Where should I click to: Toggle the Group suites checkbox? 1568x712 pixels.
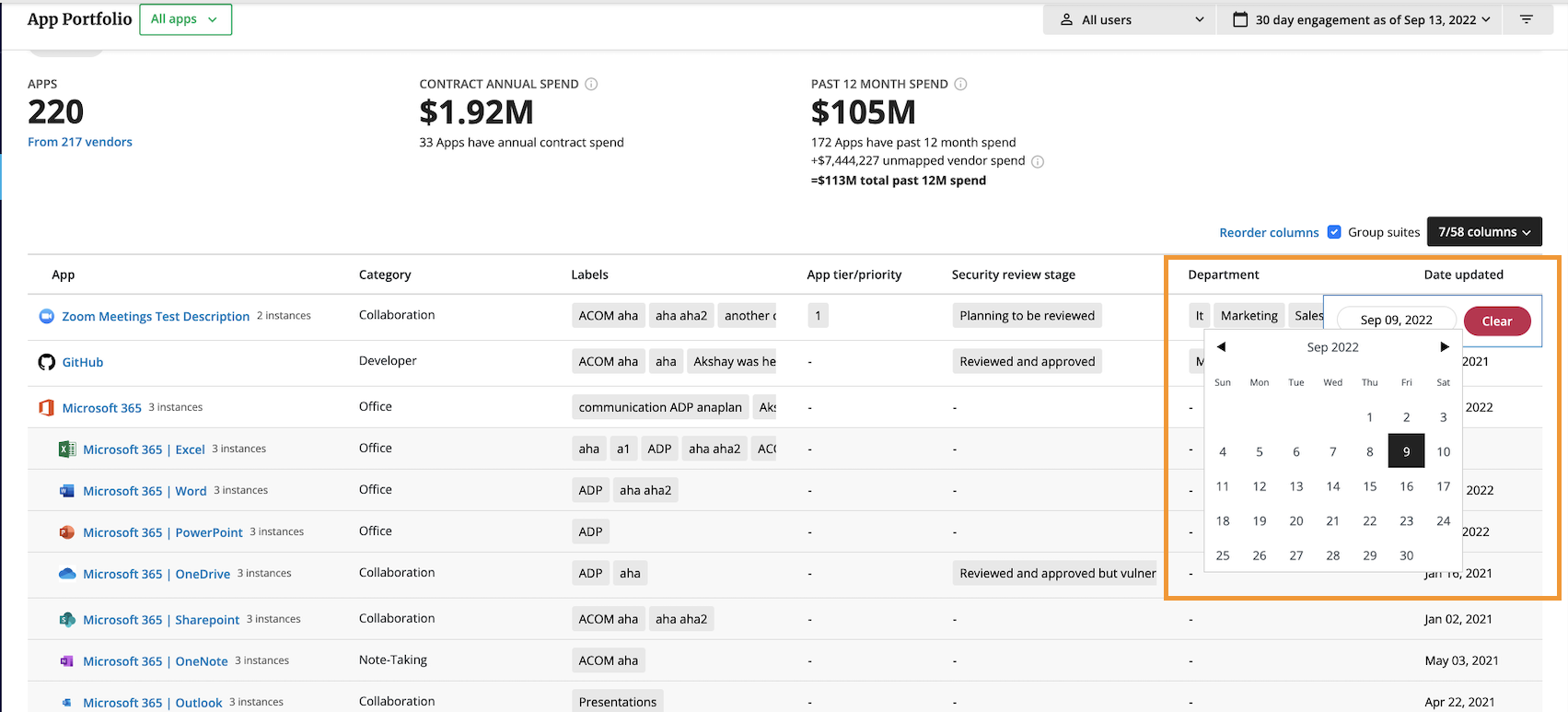tap(1334, 232)
